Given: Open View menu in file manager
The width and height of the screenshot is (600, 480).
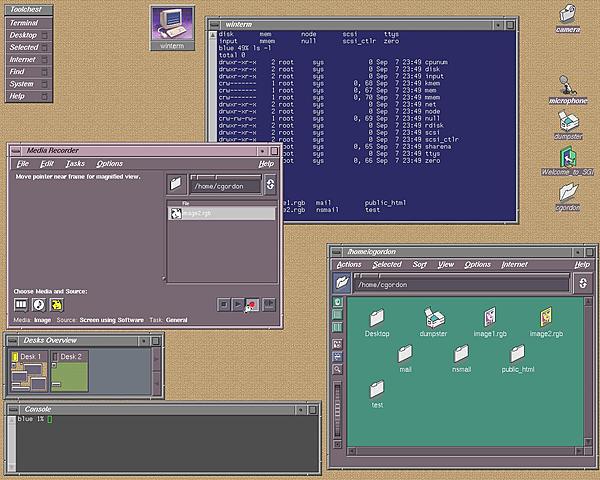Looking at the screenshot, I should (x=445, y=264).
